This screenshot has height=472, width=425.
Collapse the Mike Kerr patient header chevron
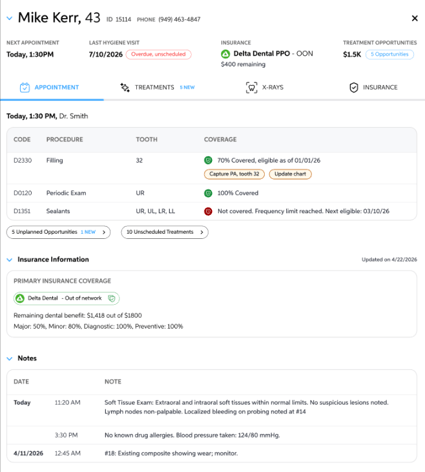pyautogui.click(x=9, y=18)
